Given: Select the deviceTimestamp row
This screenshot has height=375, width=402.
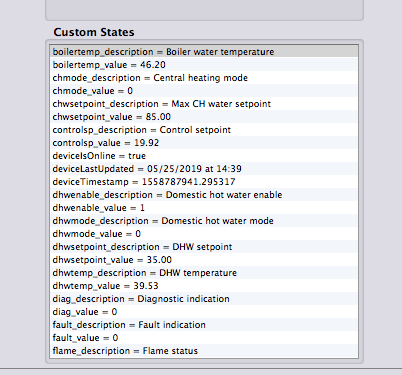Looking at the screenshot, I should pyautogui.click(x=204, y=182).
